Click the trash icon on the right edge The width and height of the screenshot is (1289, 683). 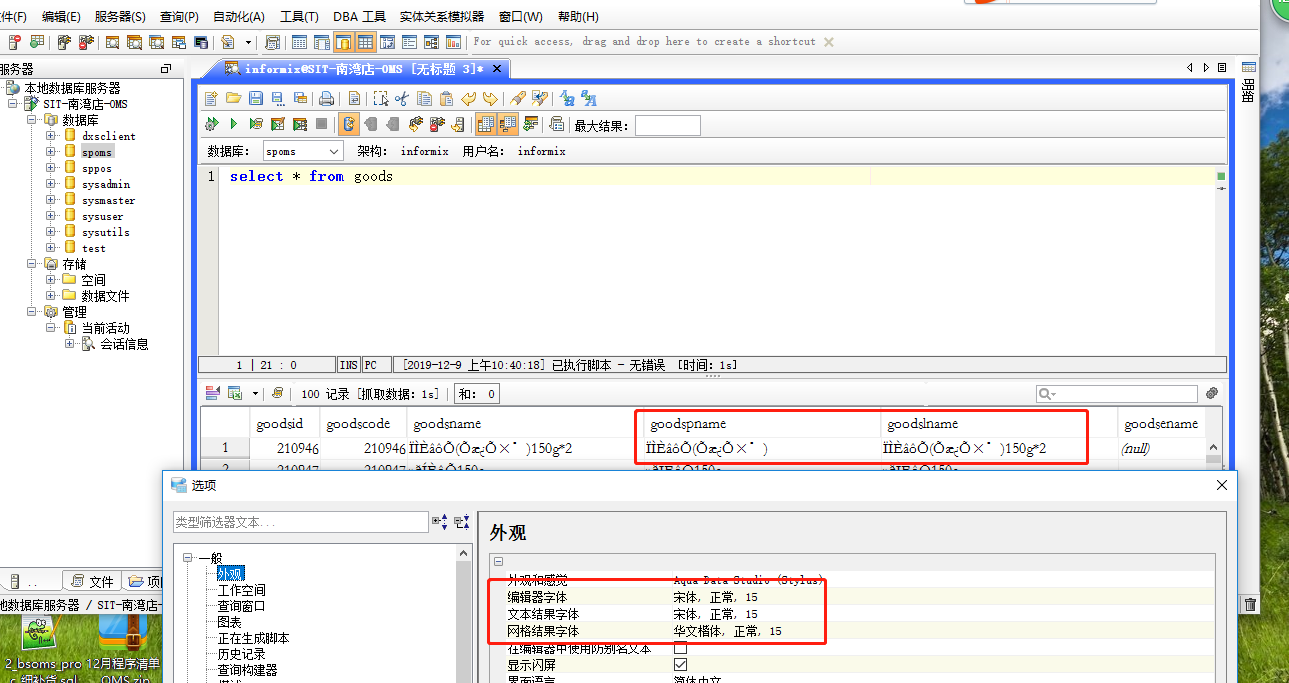(1250, 604)
